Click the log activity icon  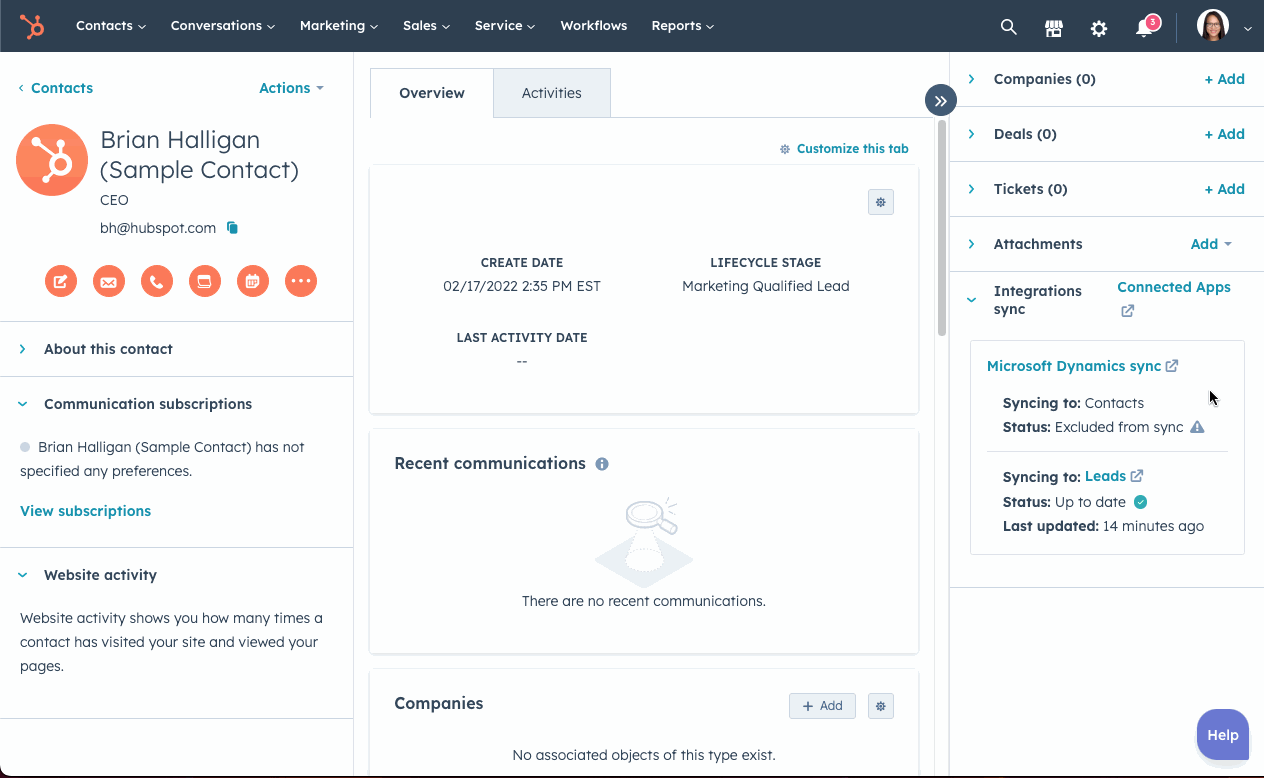(x=205, y=281)
